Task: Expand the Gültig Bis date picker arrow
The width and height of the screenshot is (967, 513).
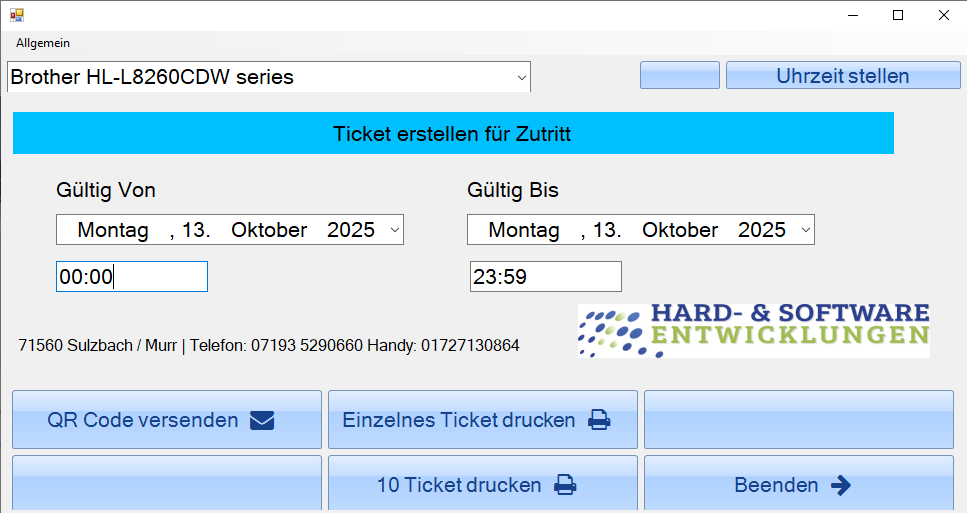Action: pos(805,230)
